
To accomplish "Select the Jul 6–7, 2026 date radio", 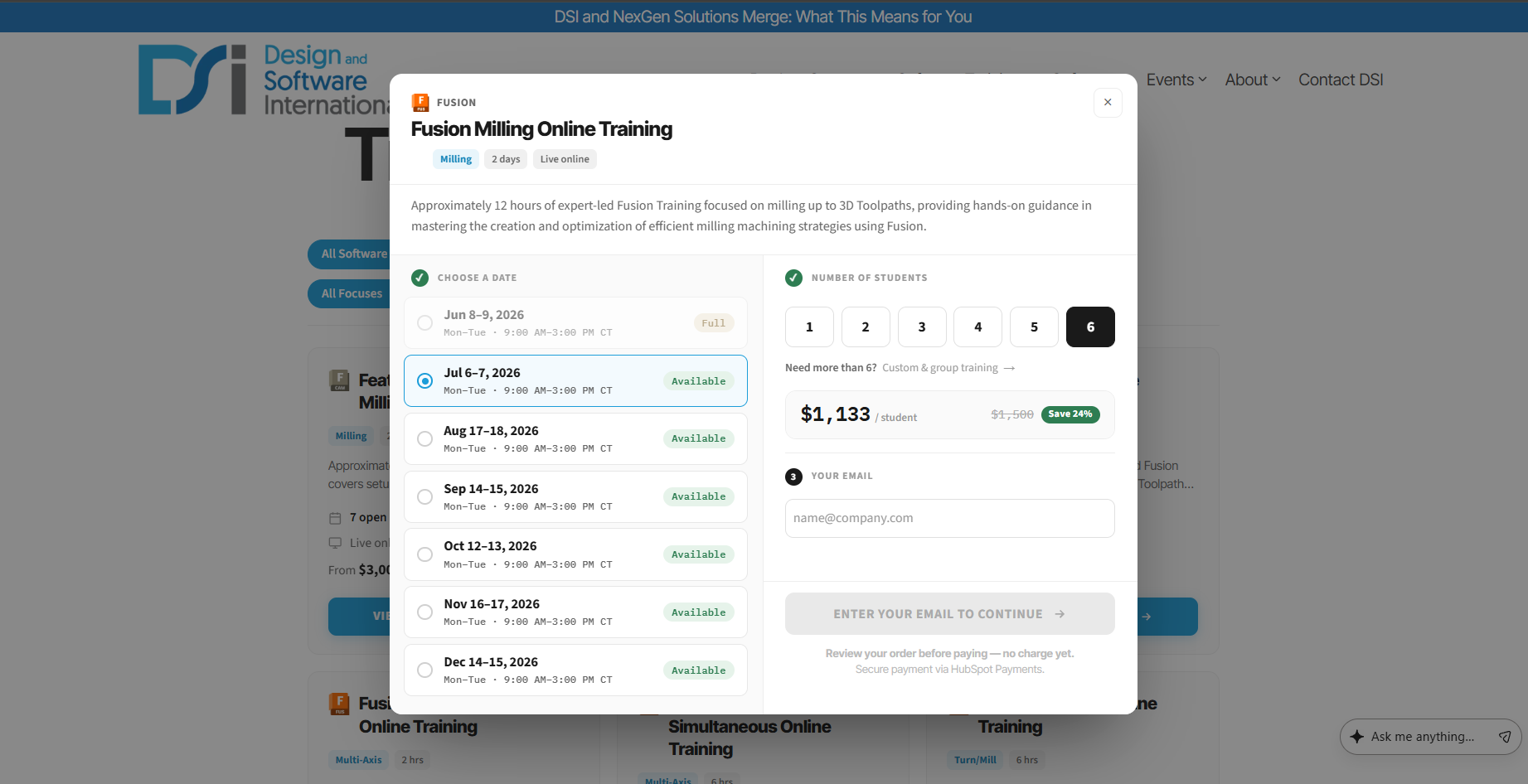I will [424, 380].
